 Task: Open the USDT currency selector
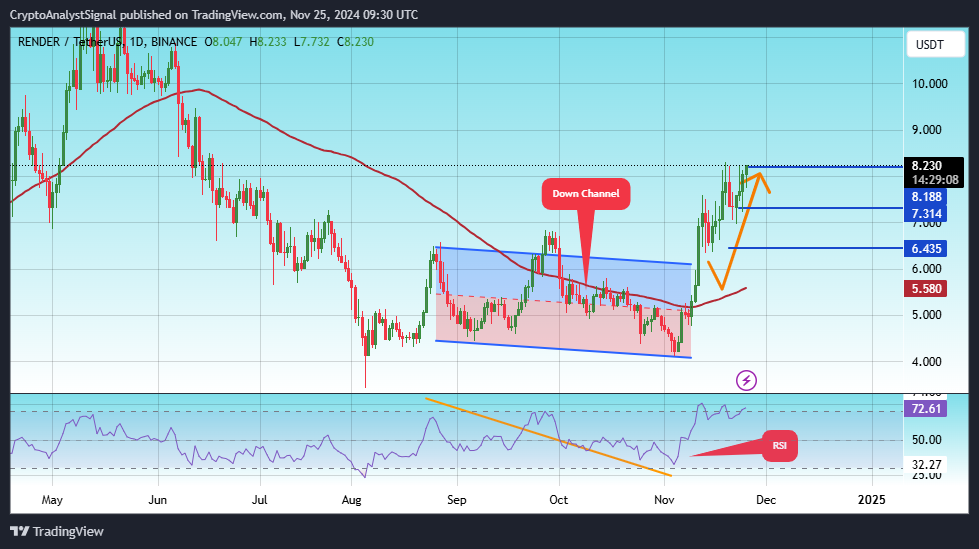935,44
